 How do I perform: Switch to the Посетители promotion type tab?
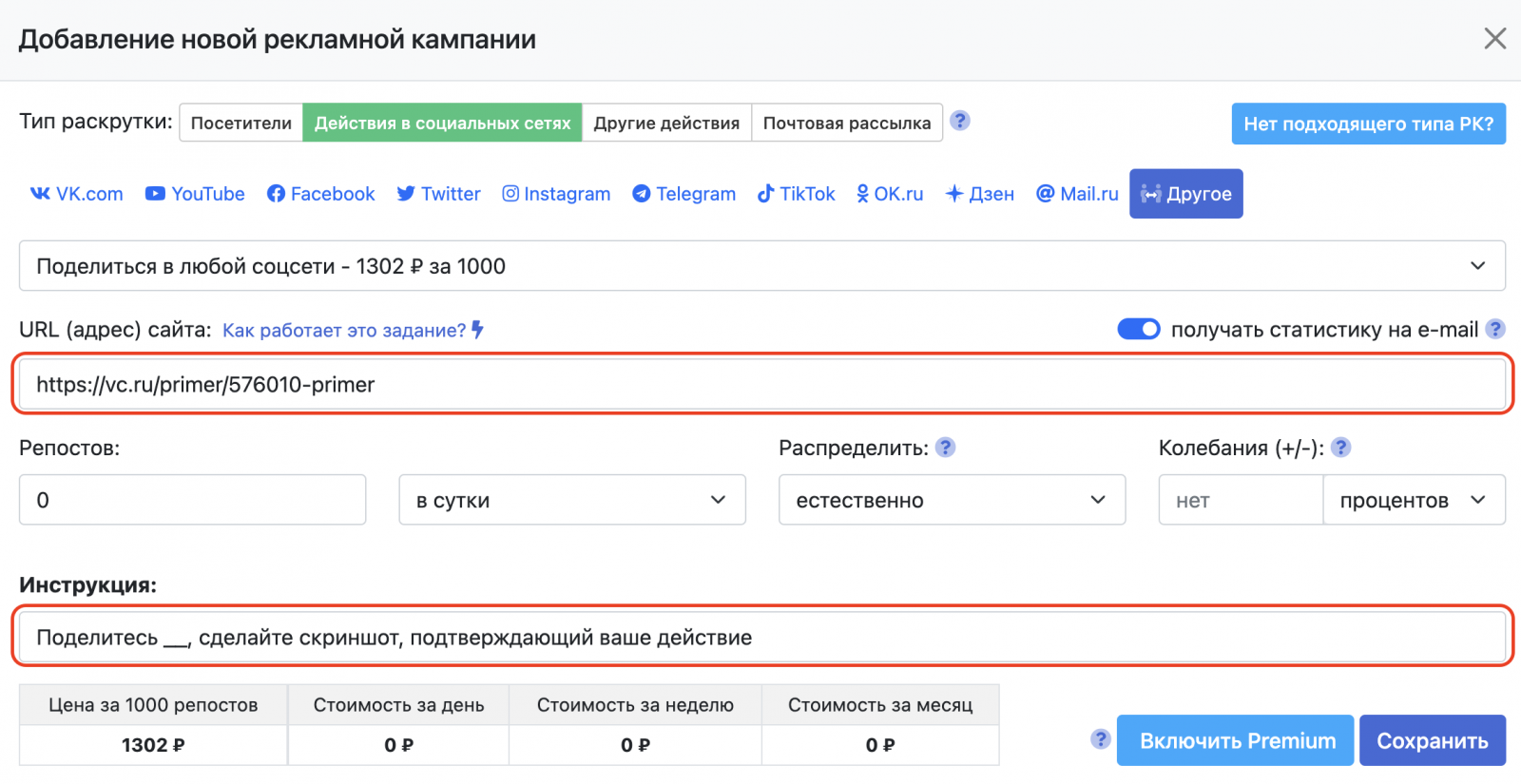(241, 123)
